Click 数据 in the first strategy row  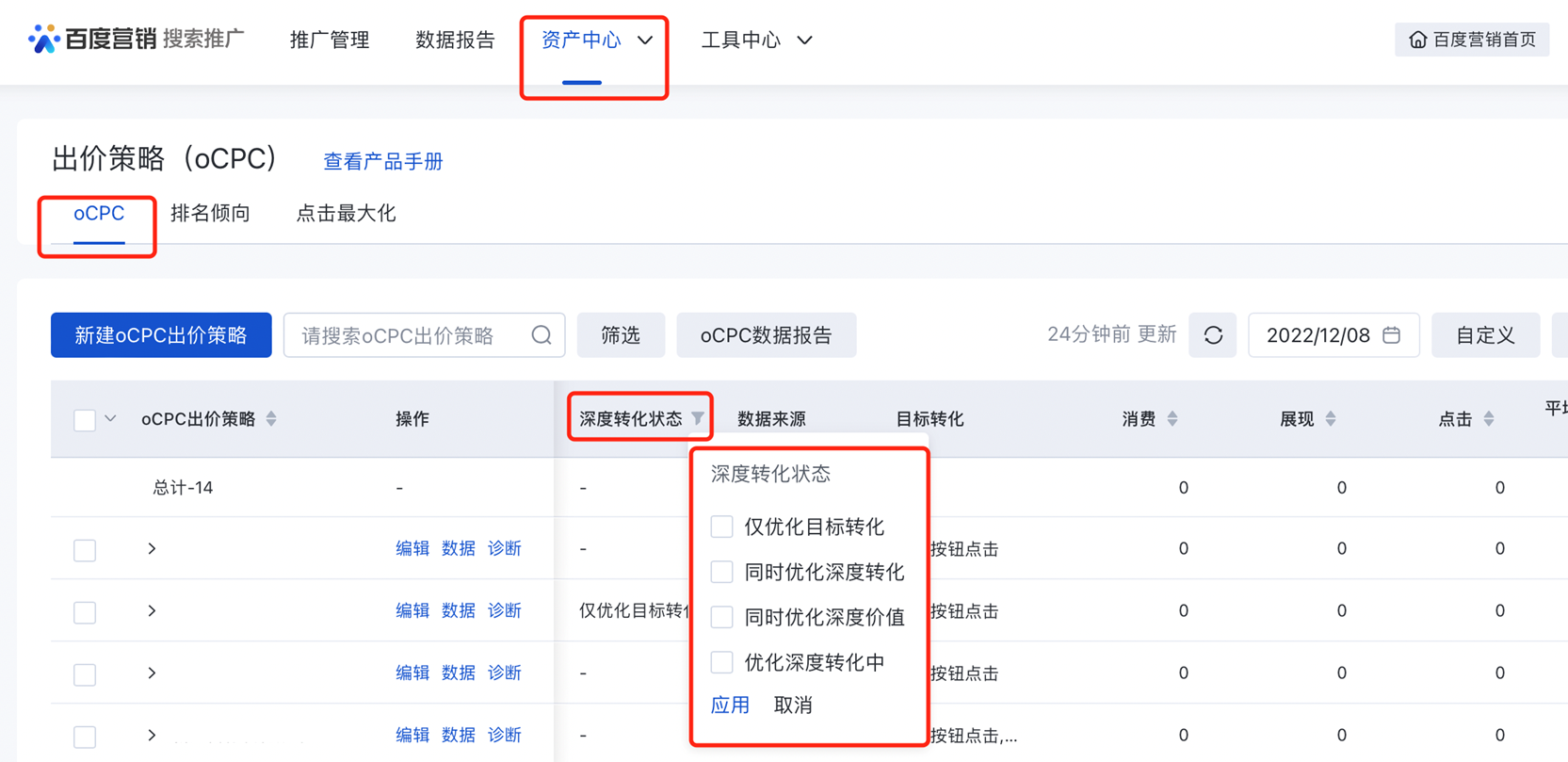coord(459,548)
